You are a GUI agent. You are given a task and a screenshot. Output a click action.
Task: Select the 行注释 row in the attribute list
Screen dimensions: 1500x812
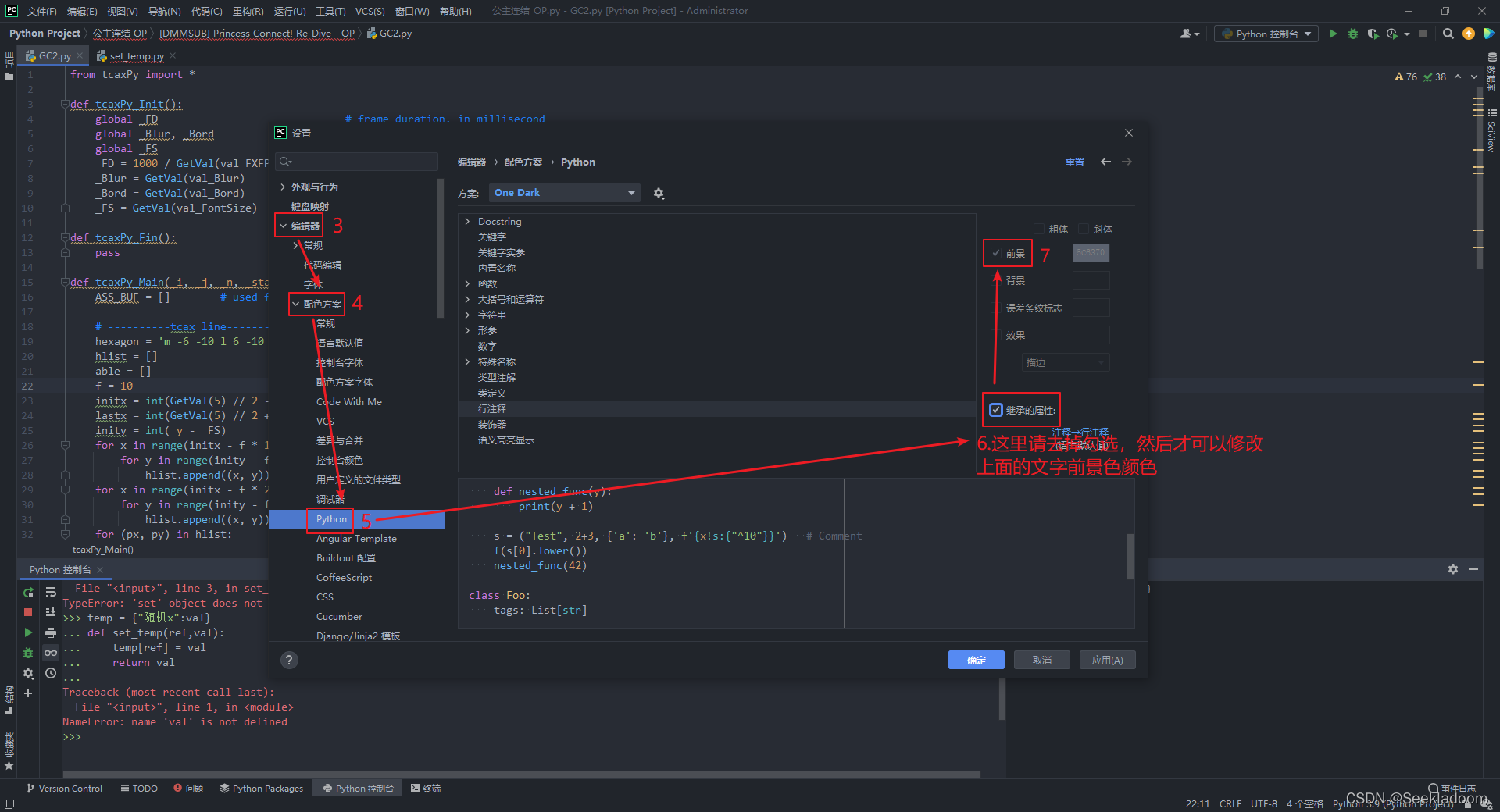click(x=716, y=409)
